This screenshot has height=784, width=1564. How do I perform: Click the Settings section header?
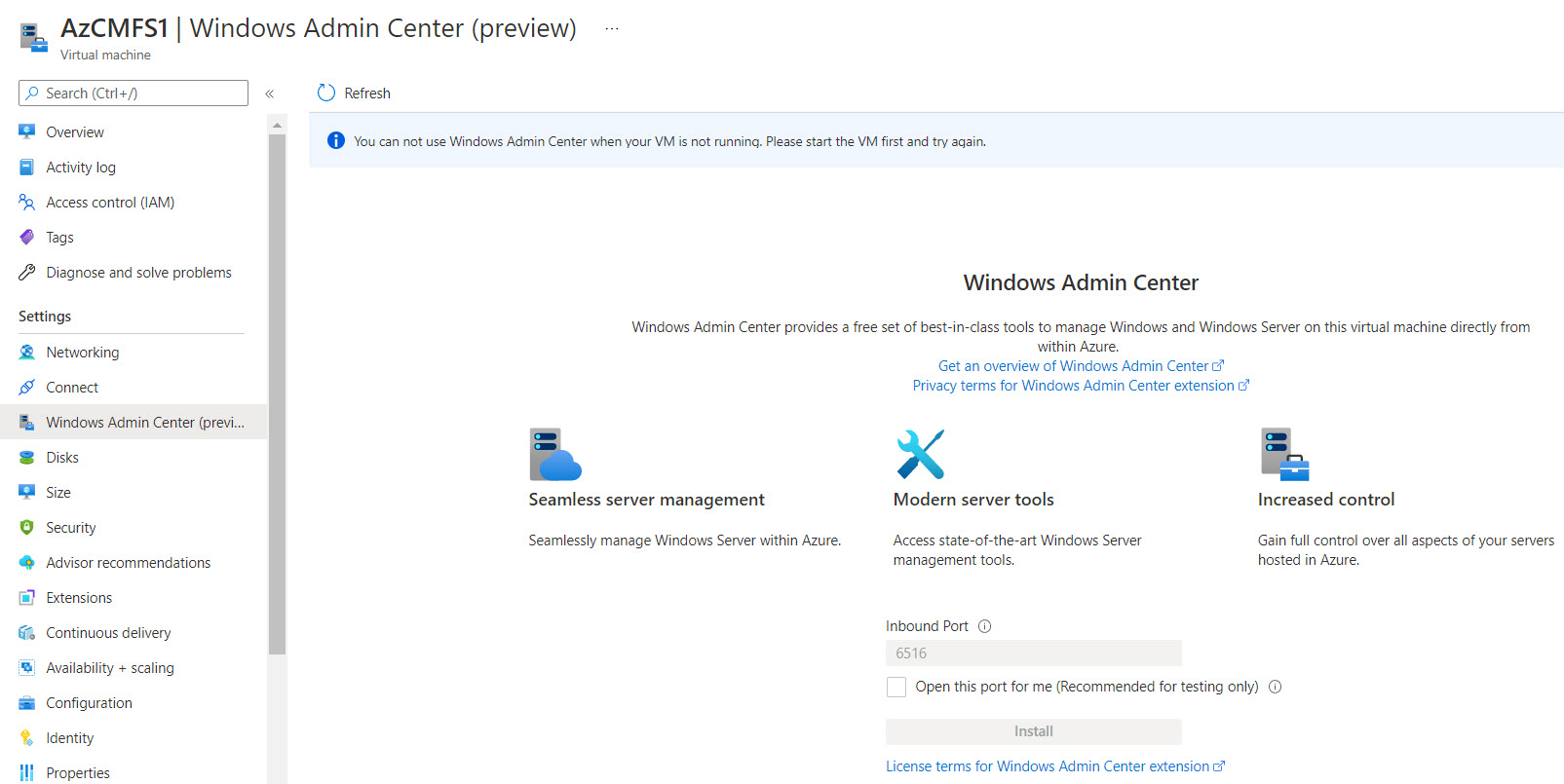[x=45, y=317]
